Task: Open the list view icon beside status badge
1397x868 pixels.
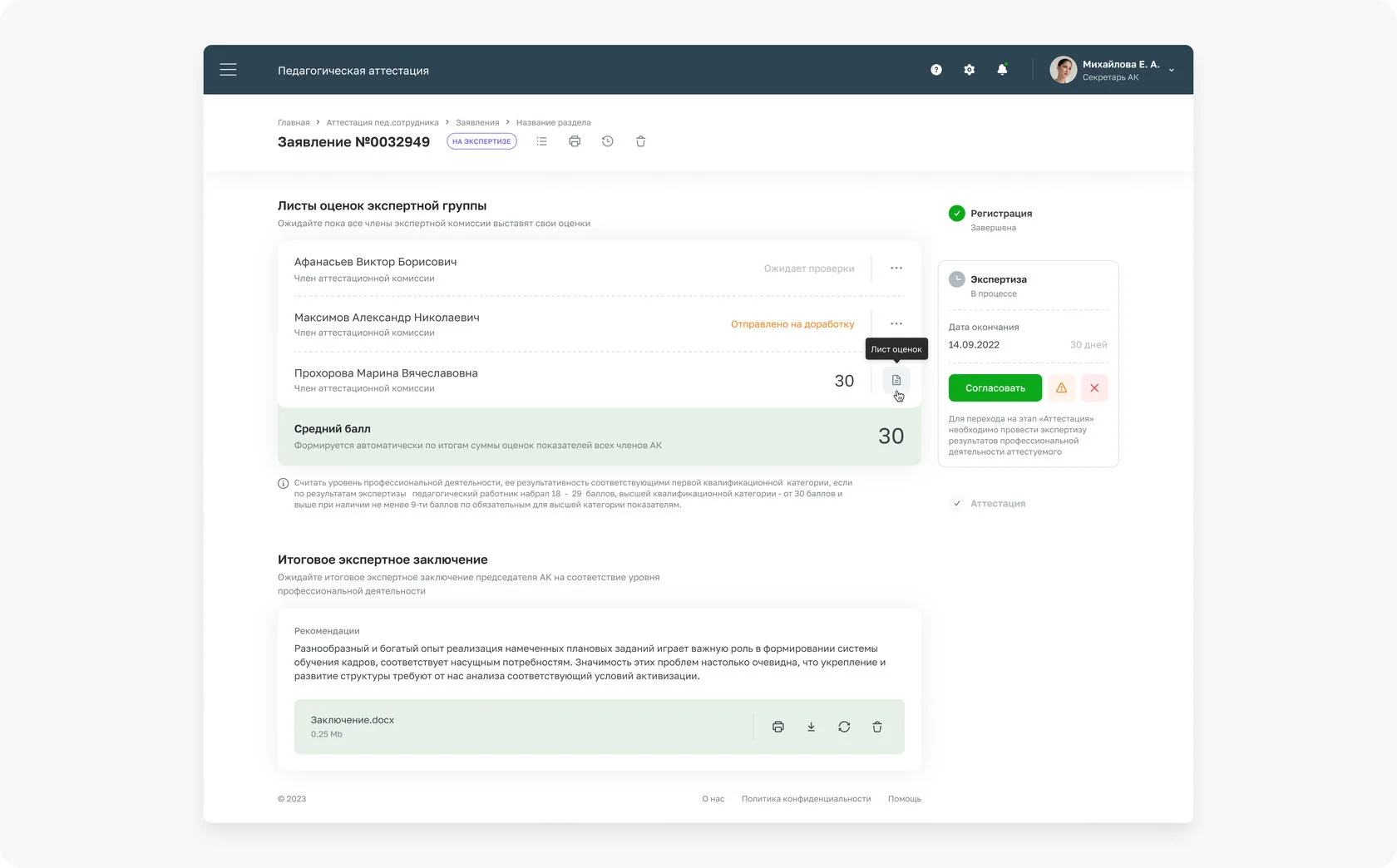Action: (x=541, y=141)
